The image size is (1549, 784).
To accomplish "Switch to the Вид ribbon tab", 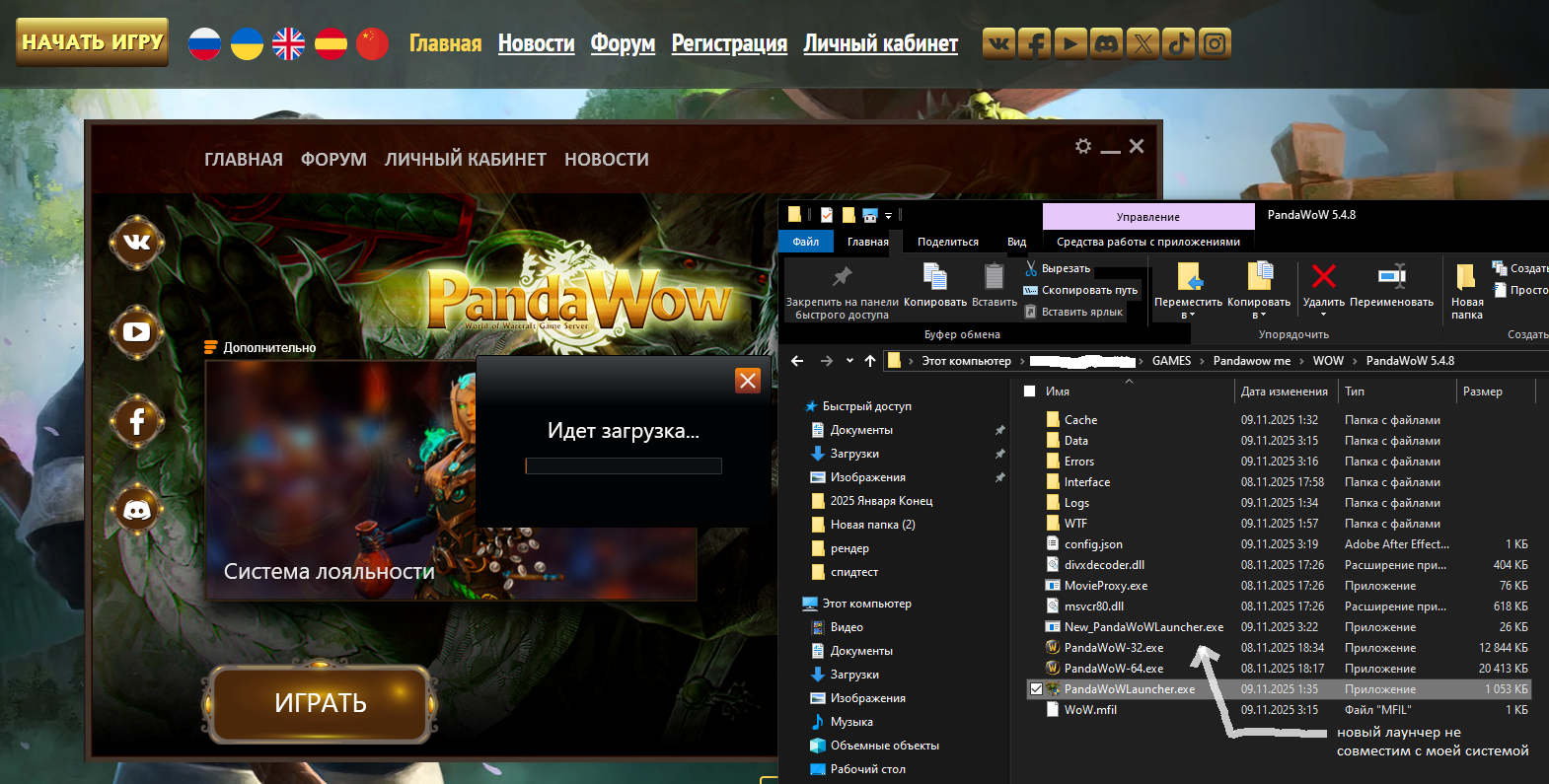I will pos(1016,242).
